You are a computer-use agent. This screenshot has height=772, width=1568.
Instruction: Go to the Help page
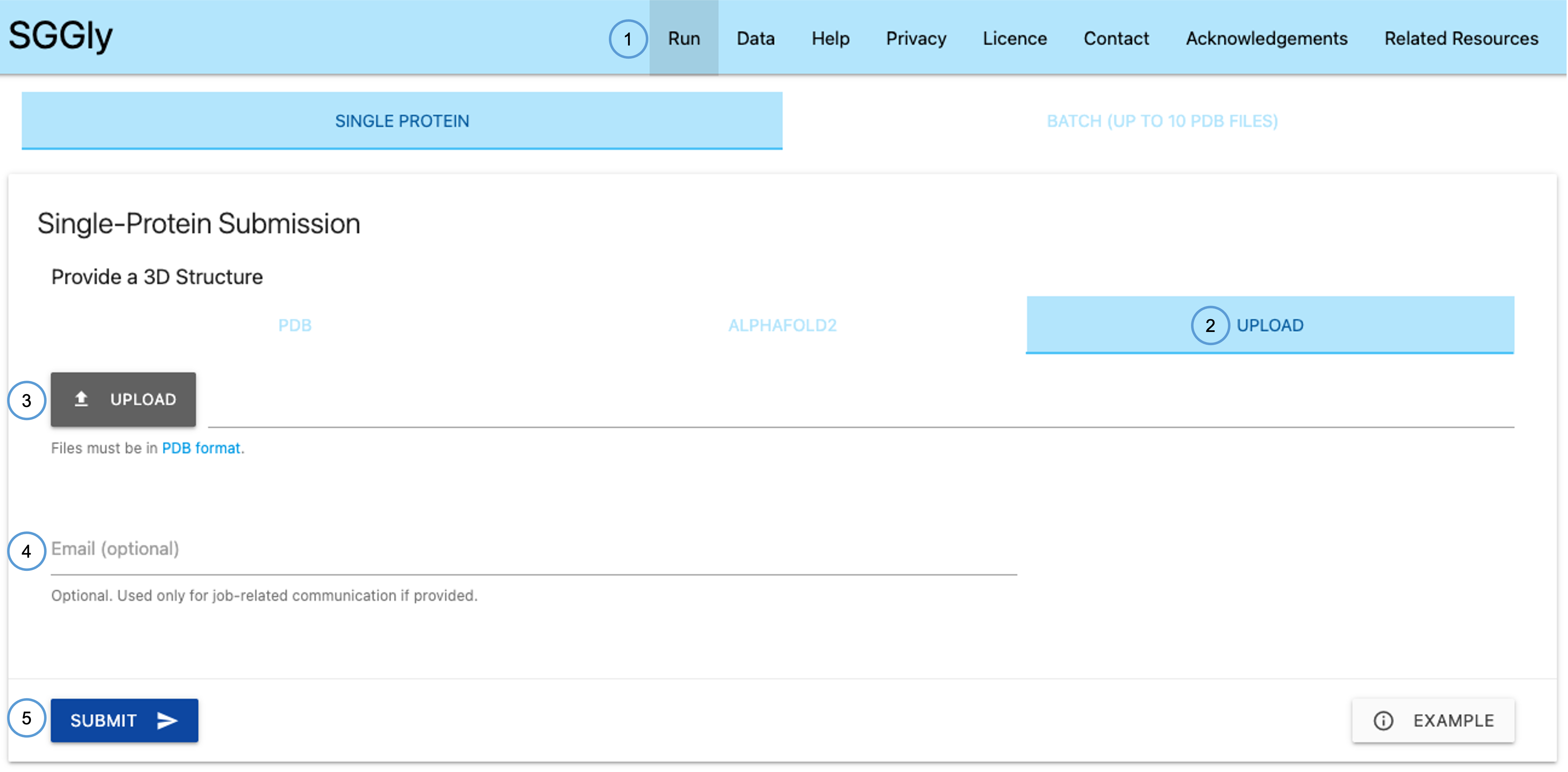point(830,38)
